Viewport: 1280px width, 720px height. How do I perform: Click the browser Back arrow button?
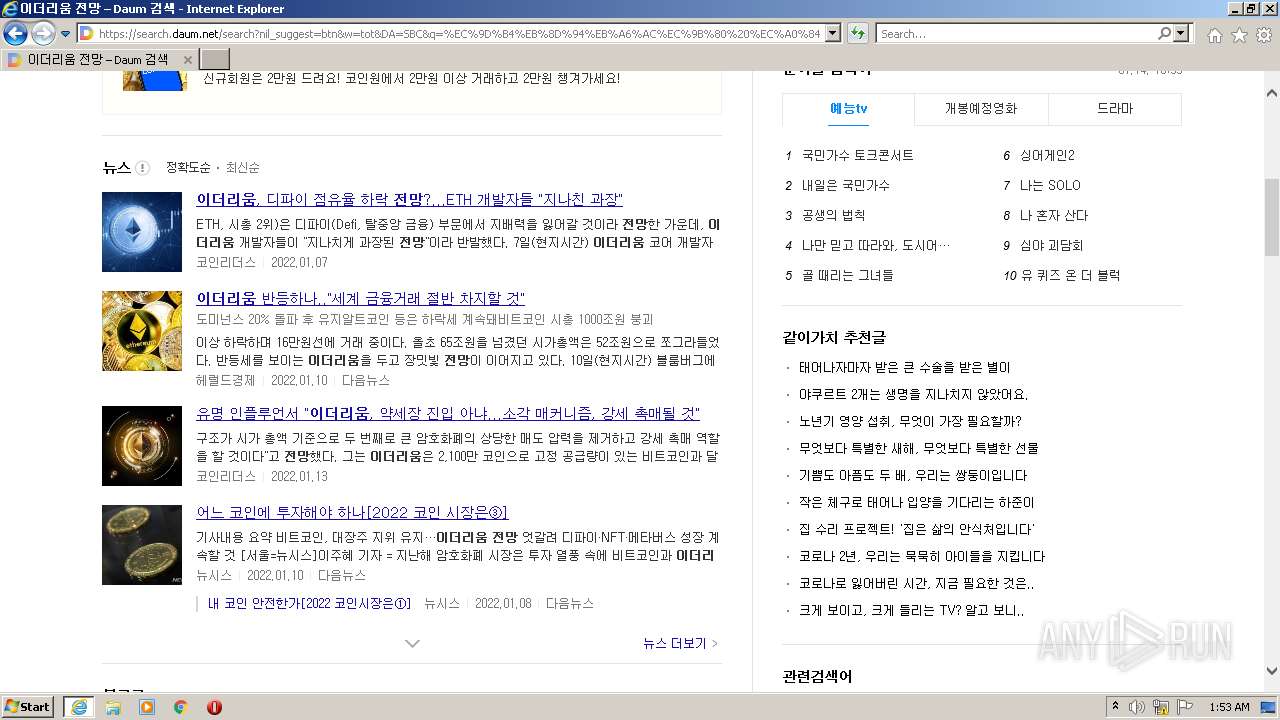[x=15, y=34]
